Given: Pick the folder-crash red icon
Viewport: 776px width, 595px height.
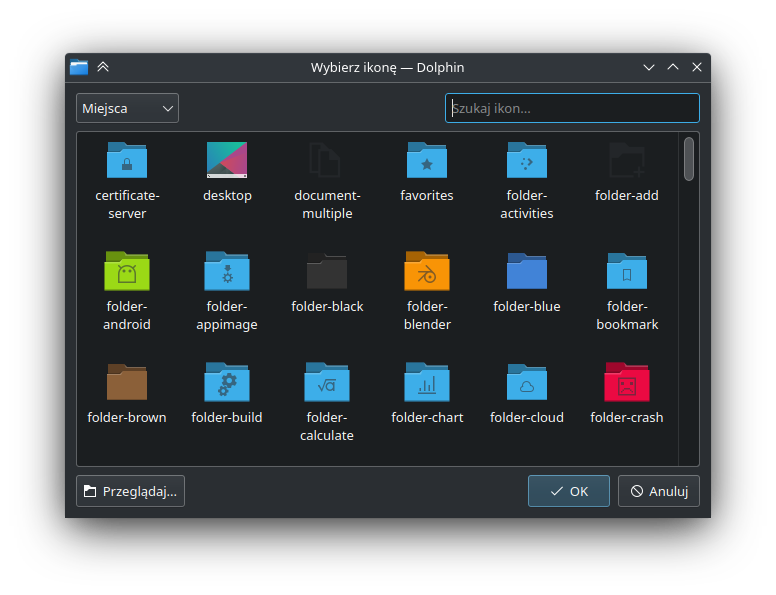Looking at the screenshot, I should tap(627, 382).
